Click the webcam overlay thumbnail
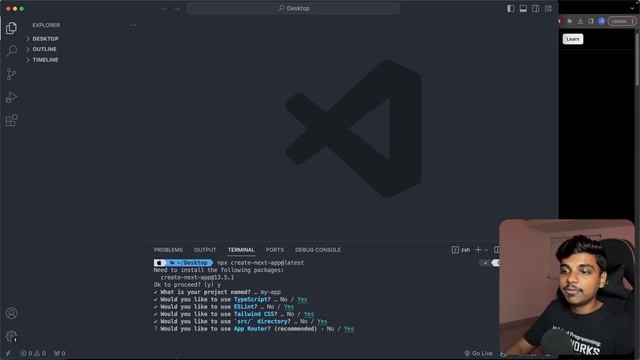The height and width of the screenshot is (360, 640). tap(567, 287)
